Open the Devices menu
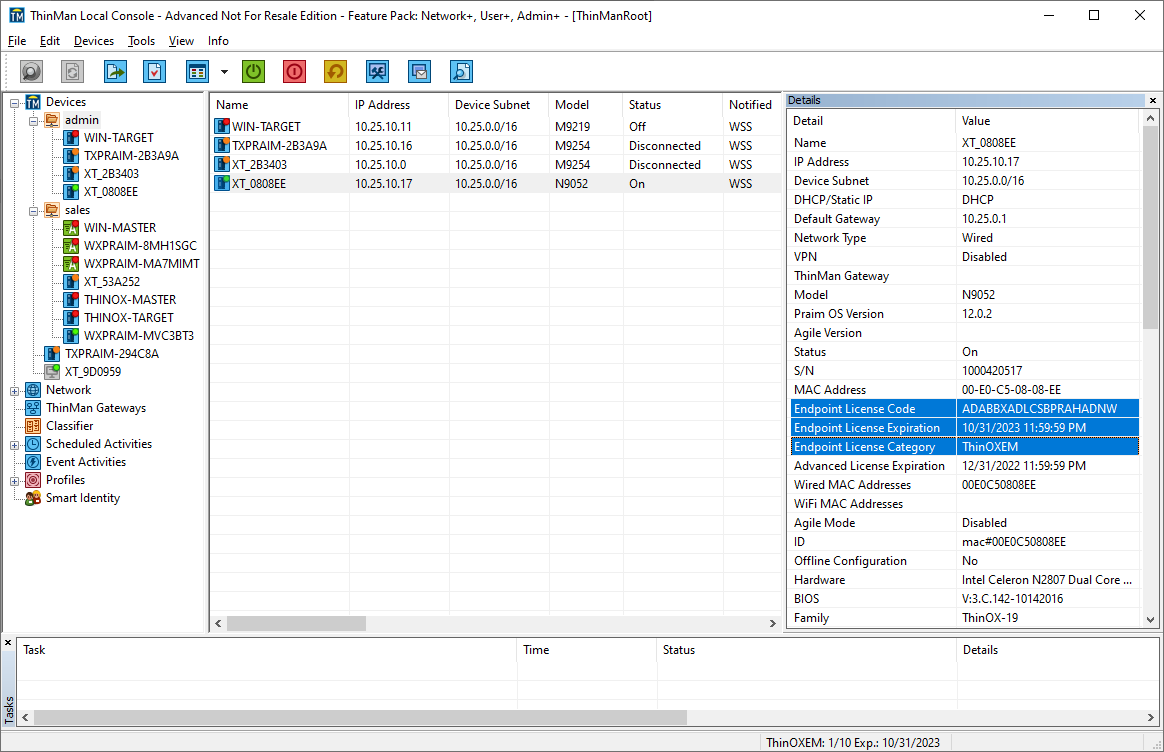Viewport: 1164px width, 752px height. coord(94,41)
